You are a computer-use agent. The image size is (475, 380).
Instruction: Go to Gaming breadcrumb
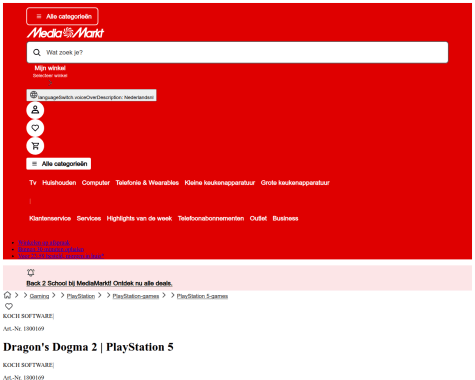coord(39,296)
